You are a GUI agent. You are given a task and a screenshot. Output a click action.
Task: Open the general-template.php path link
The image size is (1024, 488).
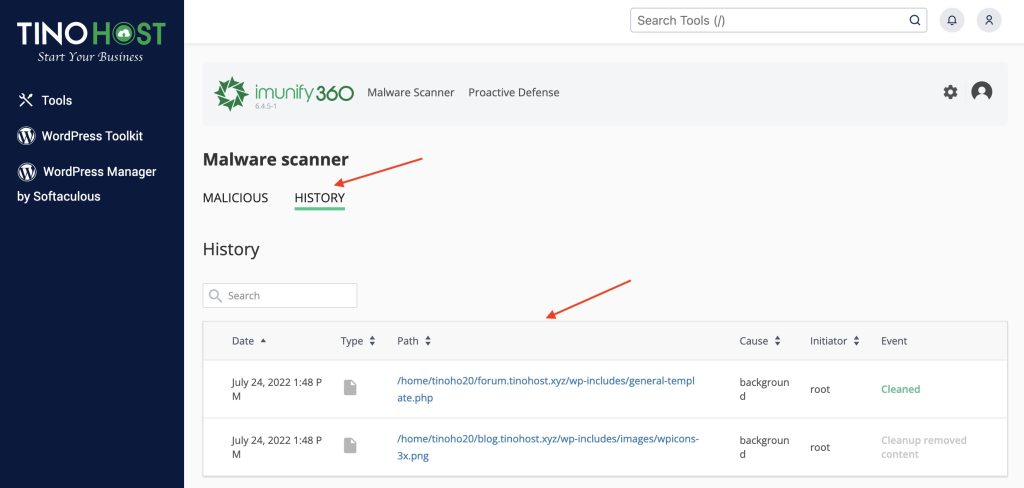click(x=545, y=389)
